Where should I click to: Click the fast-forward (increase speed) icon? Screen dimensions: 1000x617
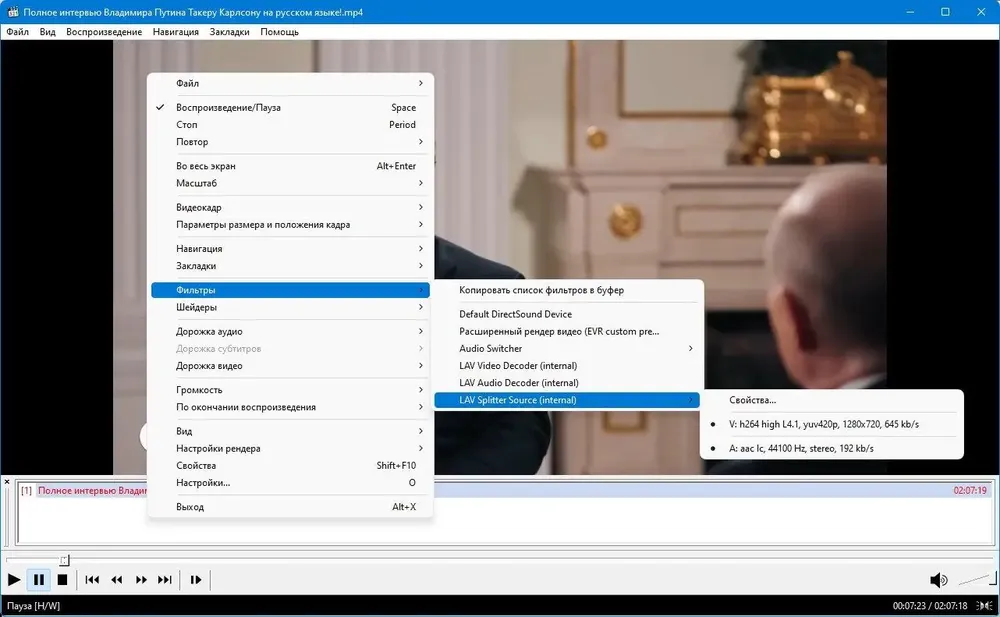[x=141, y=579]
